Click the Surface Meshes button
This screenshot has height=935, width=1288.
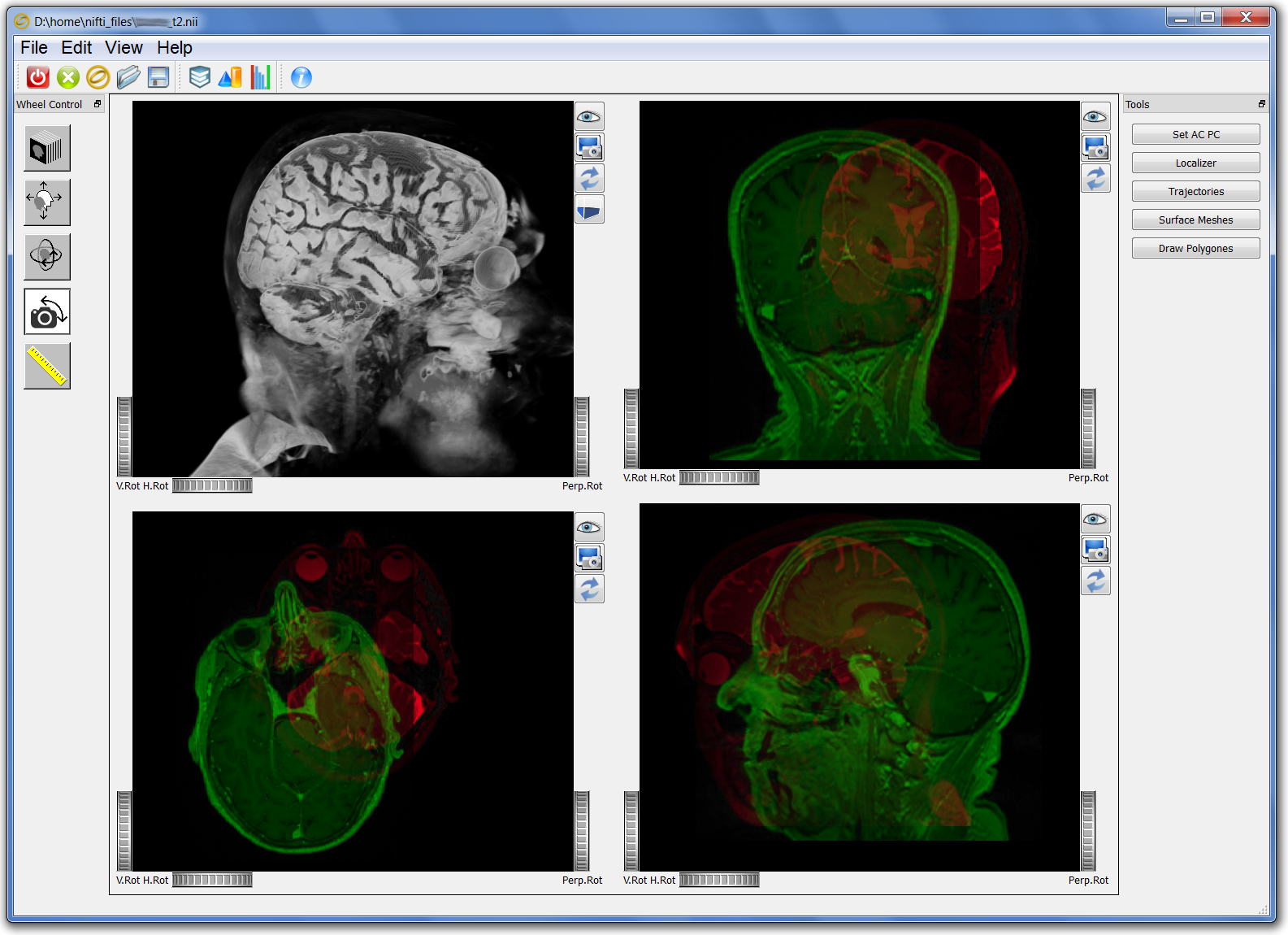[x=1195, y=220]
